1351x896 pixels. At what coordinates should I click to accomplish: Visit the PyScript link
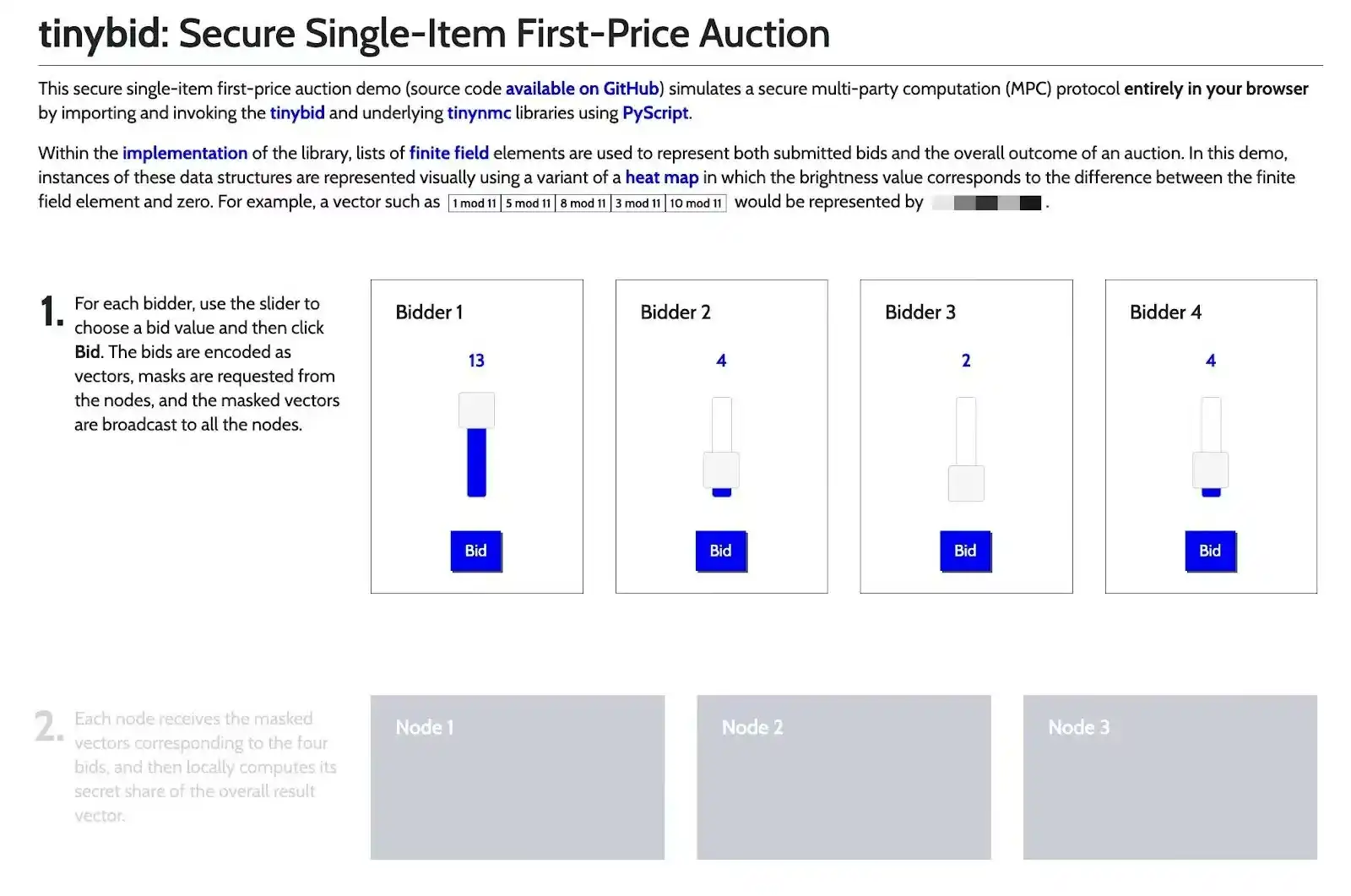[655, 113]
